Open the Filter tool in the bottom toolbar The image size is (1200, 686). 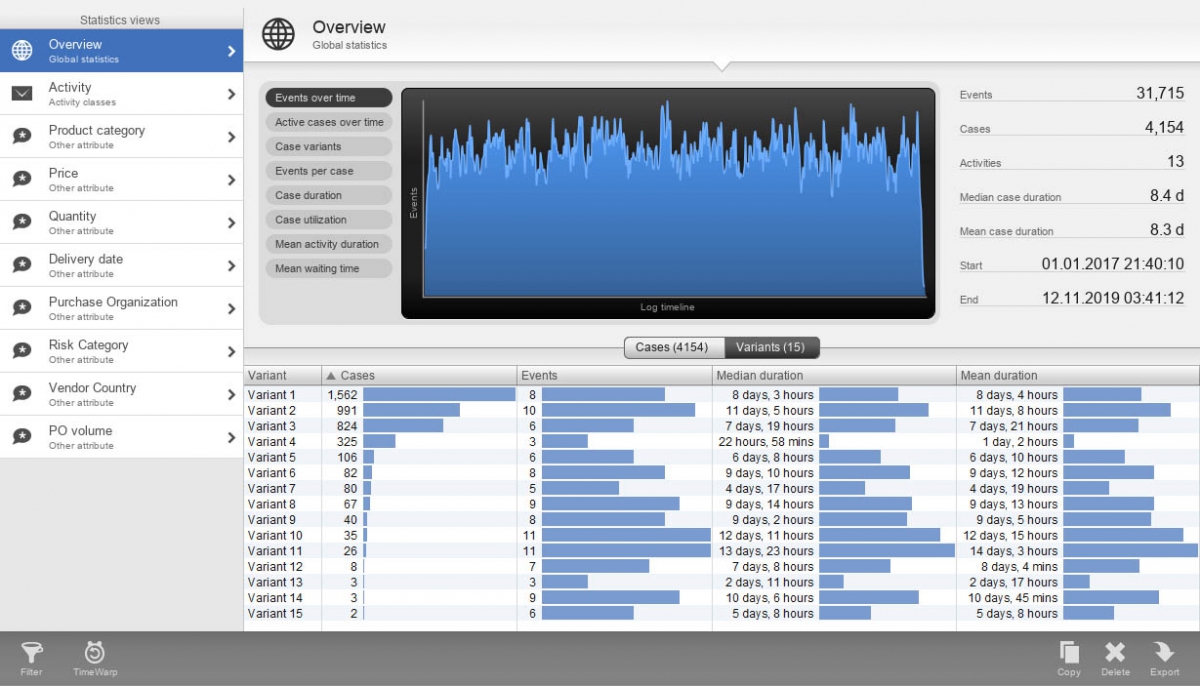(31, 657)
